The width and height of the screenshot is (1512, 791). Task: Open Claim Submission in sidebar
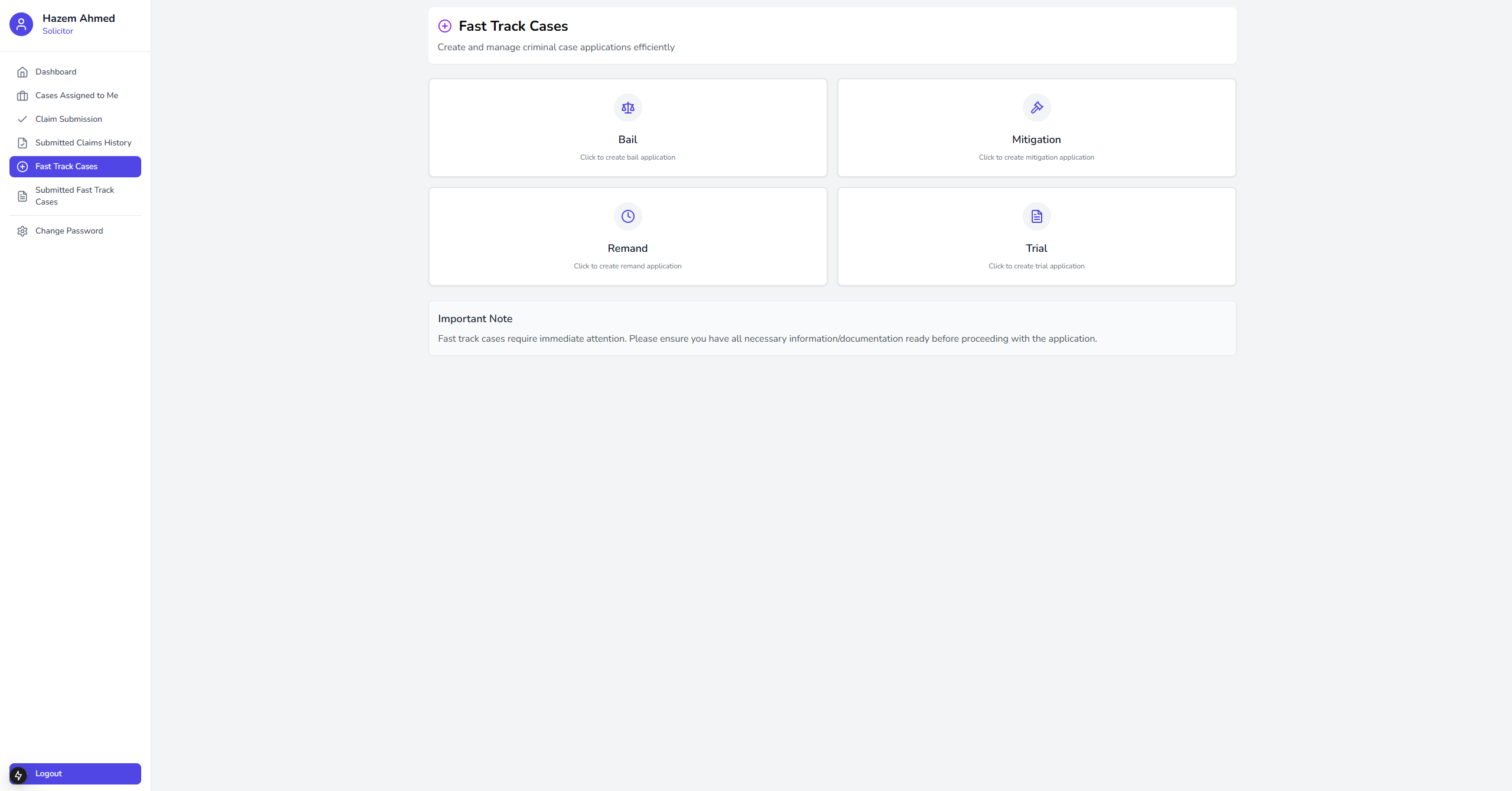point(69,119)
